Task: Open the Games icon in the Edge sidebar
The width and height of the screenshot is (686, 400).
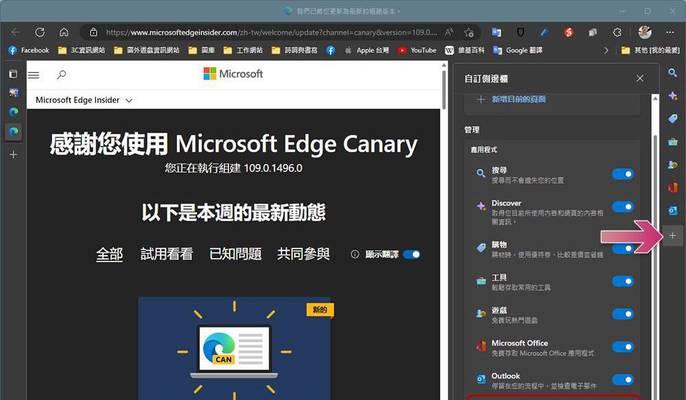Action: [x=672, y=165]
